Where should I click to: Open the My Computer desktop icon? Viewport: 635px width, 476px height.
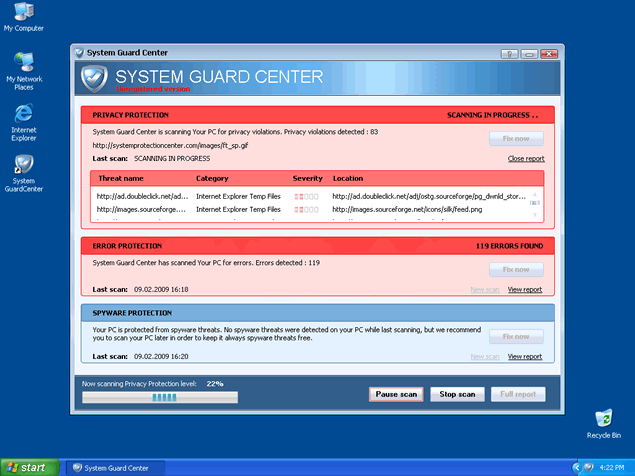coord(23,14)
